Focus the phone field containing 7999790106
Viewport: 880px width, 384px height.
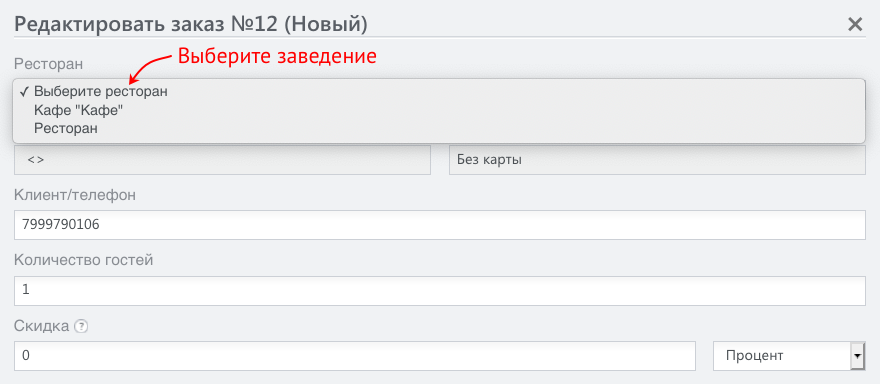pos(440,225)
